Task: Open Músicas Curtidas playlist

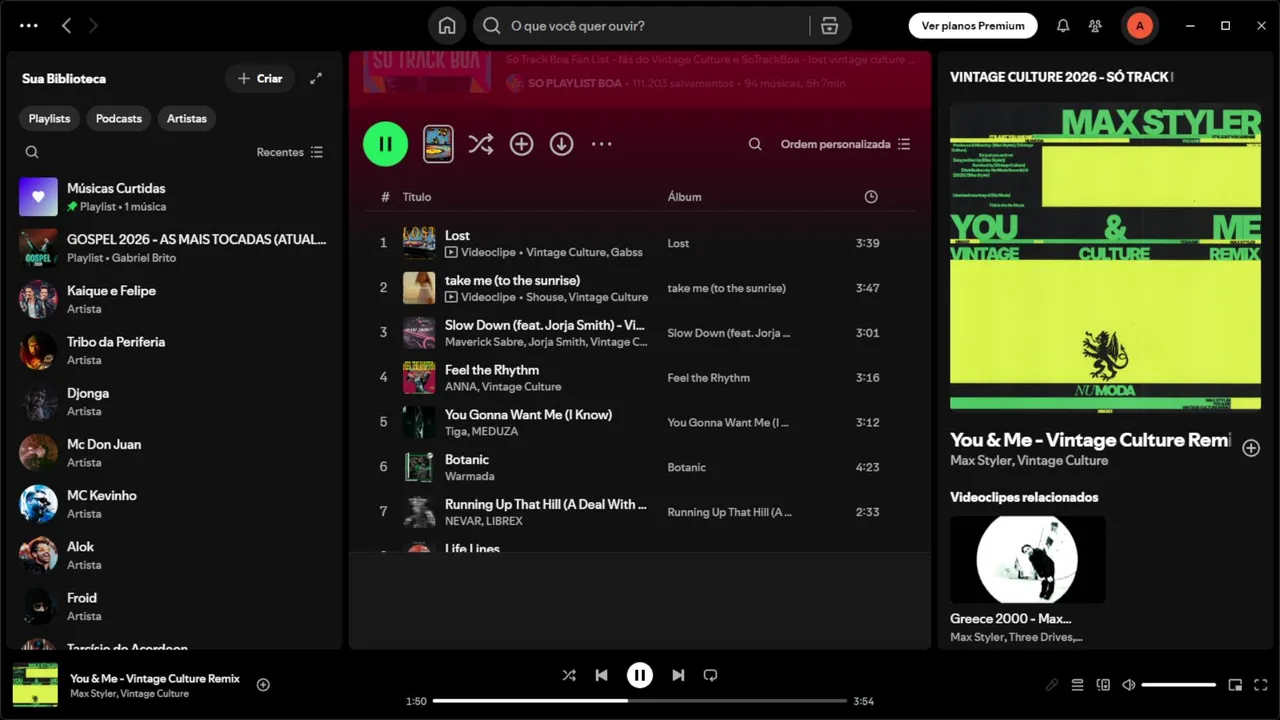Action: pyautogui.click(x=175, y=197)
